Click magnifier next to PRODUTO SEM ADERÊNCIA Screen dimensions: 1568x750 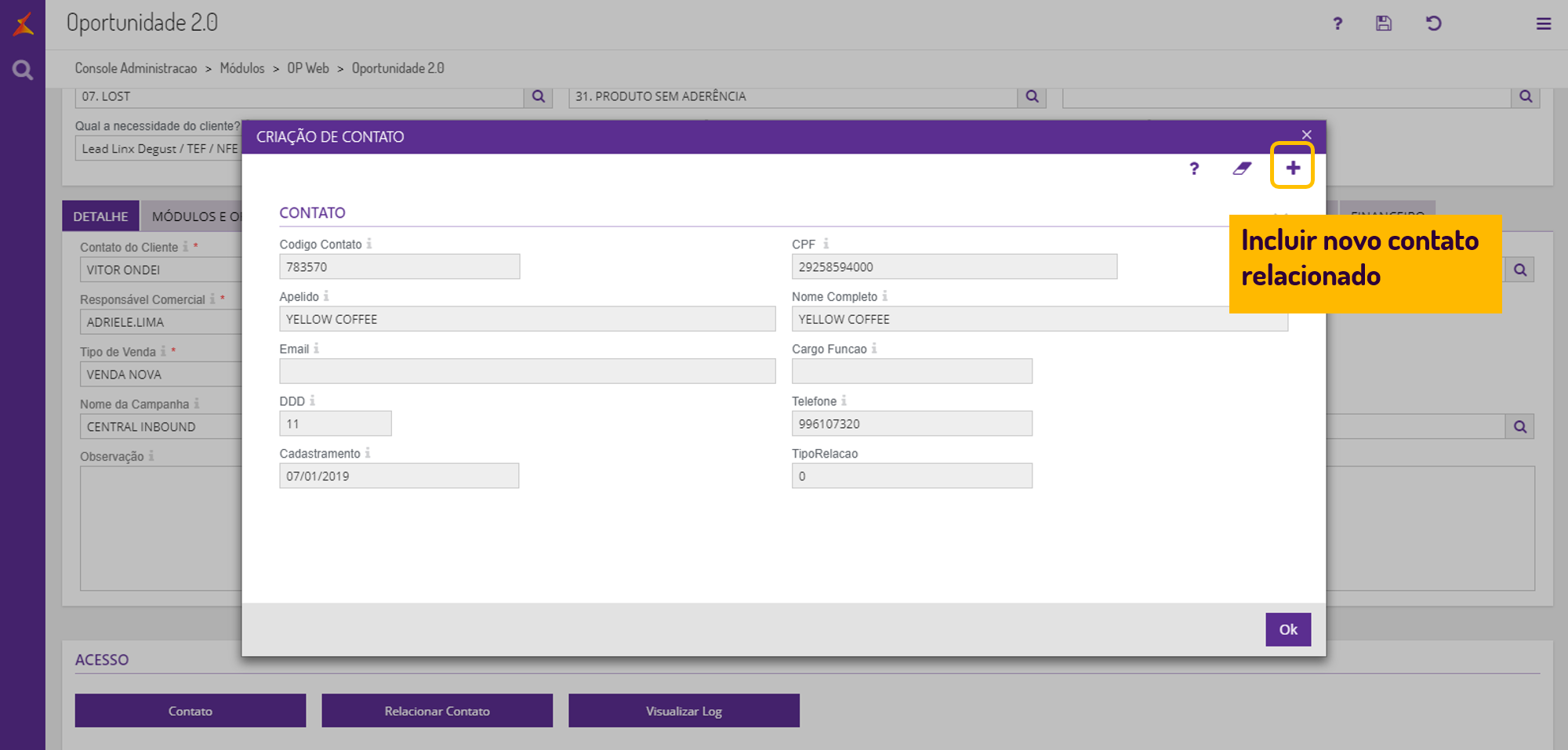click(x=1032, y=96)
